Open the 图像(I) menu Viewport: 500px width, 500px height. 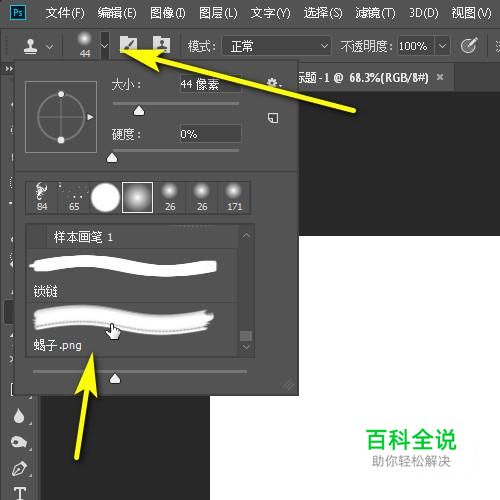pyautogui.click(x=168, y=13)
